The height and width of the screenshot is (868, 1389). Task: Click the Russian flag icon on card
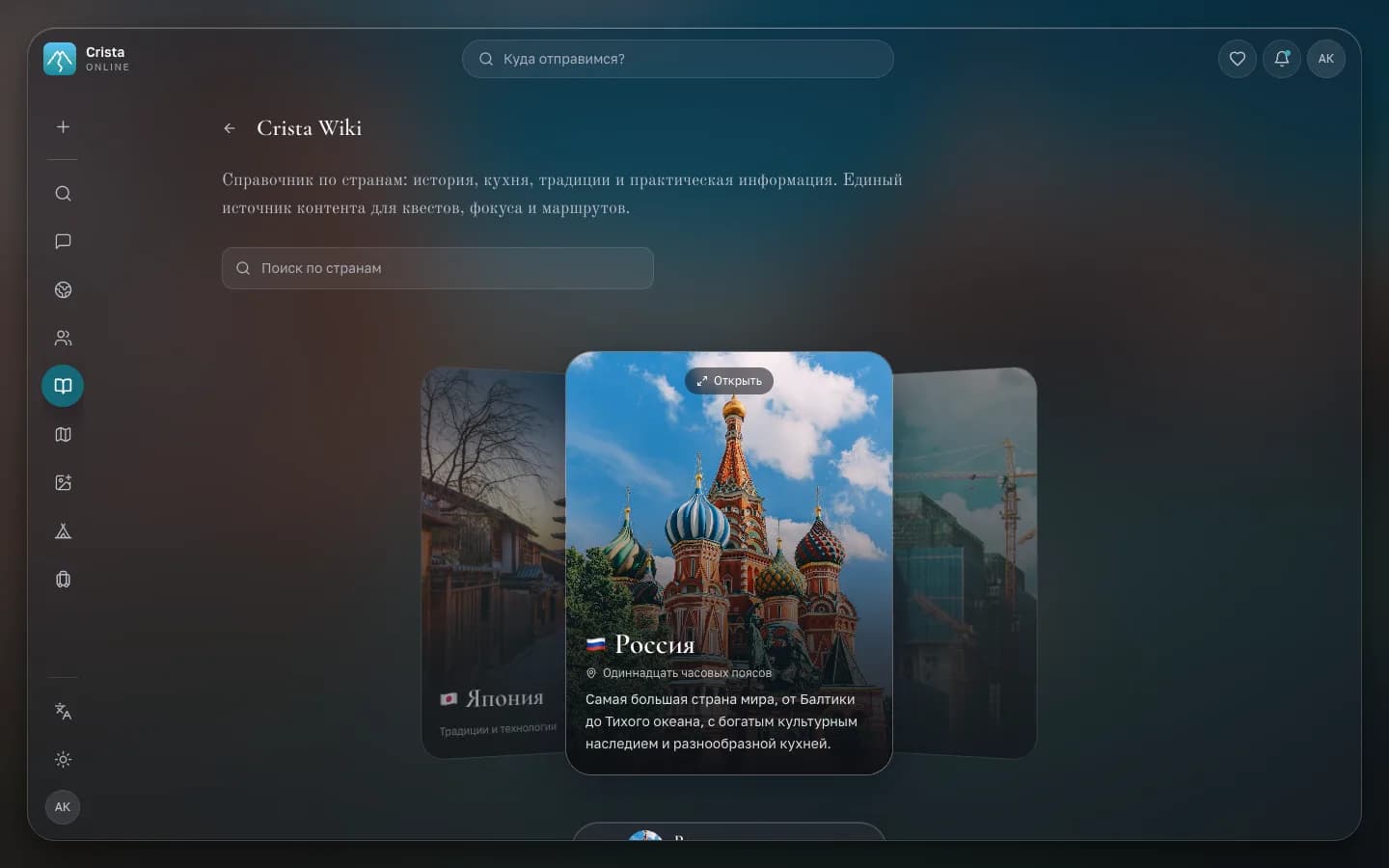(596, 644)
